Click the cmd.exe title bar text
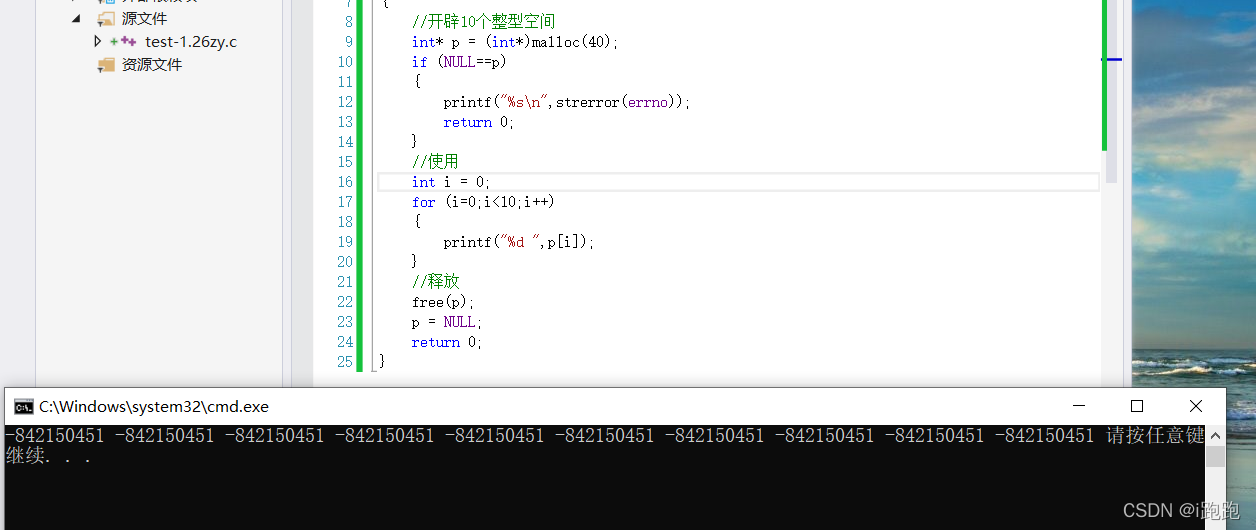Viewport: 1256px width, 530px height. tap(154, 407)
